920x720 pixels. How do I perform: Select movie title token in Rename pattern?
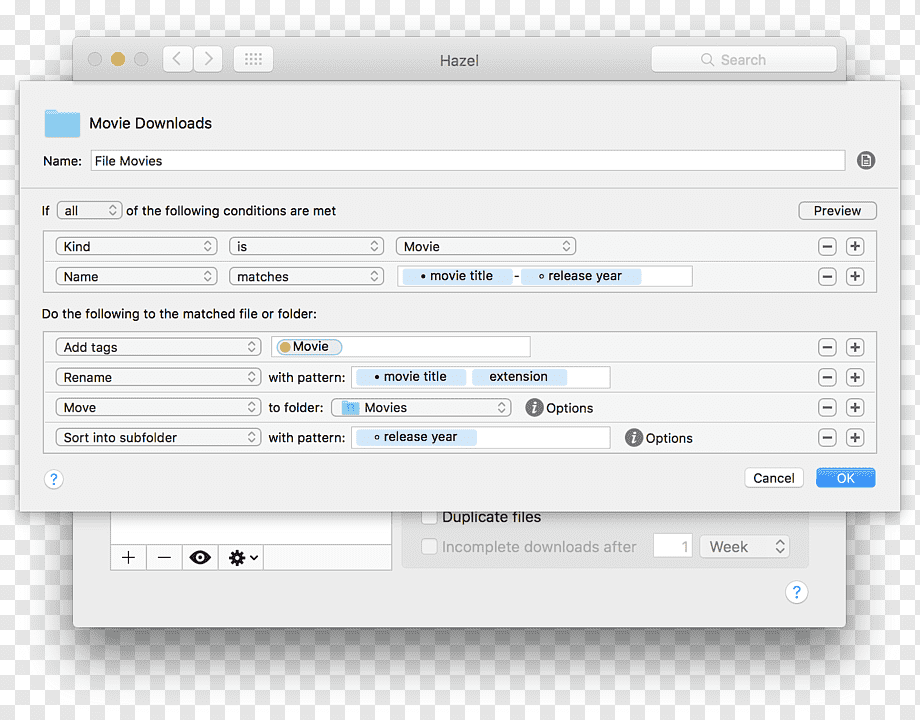pos(411,377)
